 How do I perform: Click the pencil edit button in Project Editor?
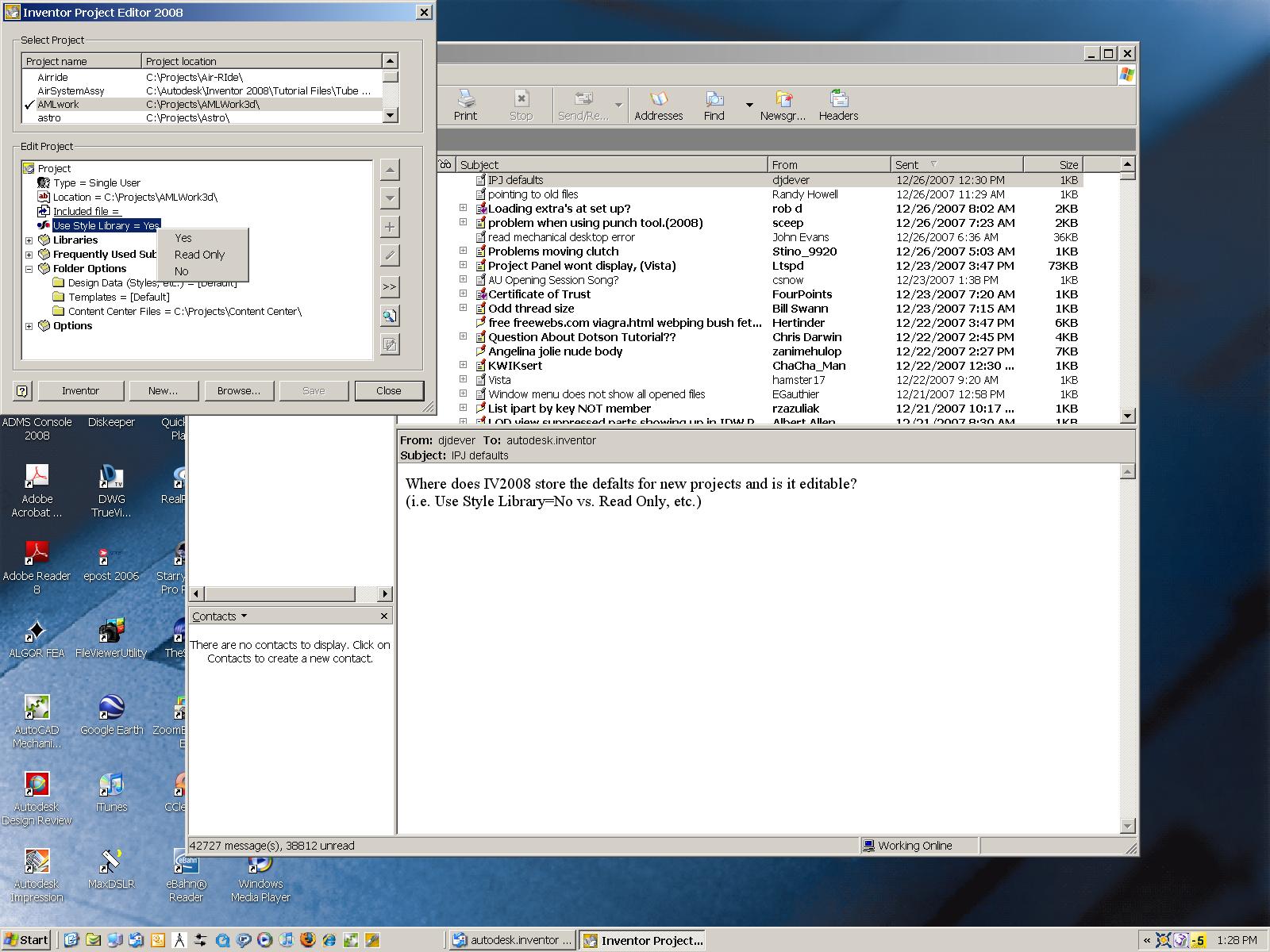(x=390, y=255)
